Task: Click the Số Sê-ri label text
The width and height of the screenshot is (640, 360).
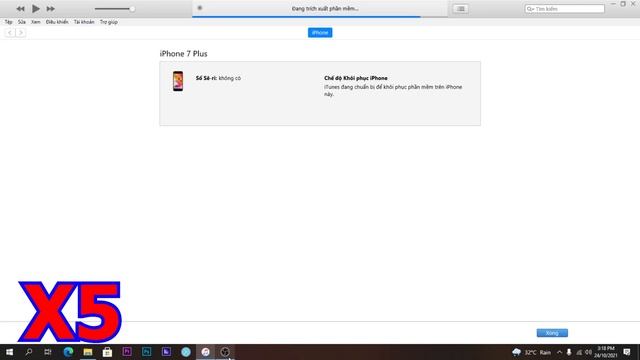Action: click(x=206, y=78)
